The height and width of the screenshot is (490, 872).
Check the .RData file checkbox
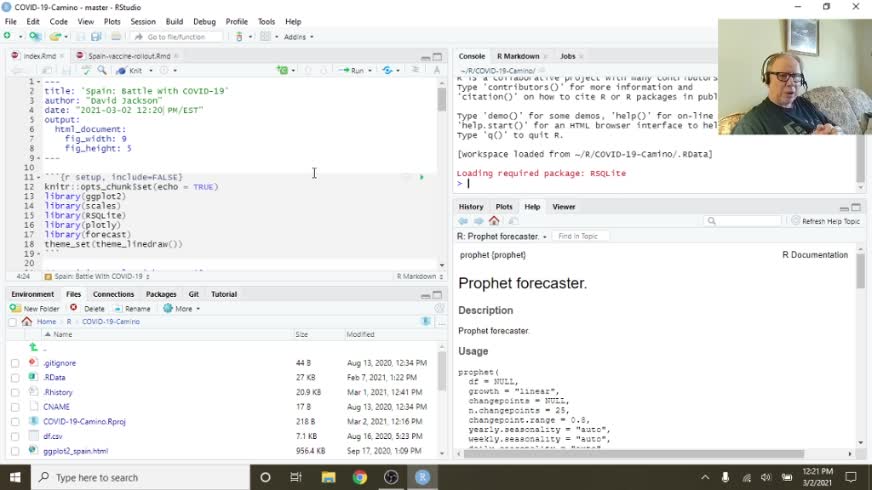15,378
